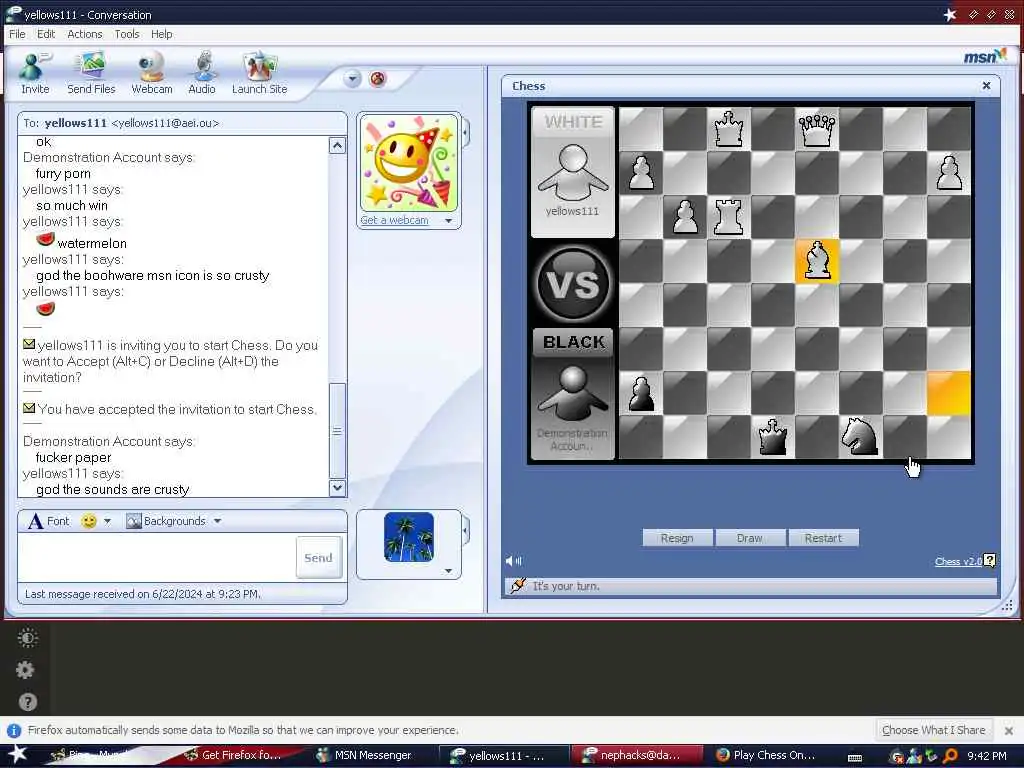Click Choose What I Share button
This screenshot has height=768, width=1024.
tap(933, 730)
